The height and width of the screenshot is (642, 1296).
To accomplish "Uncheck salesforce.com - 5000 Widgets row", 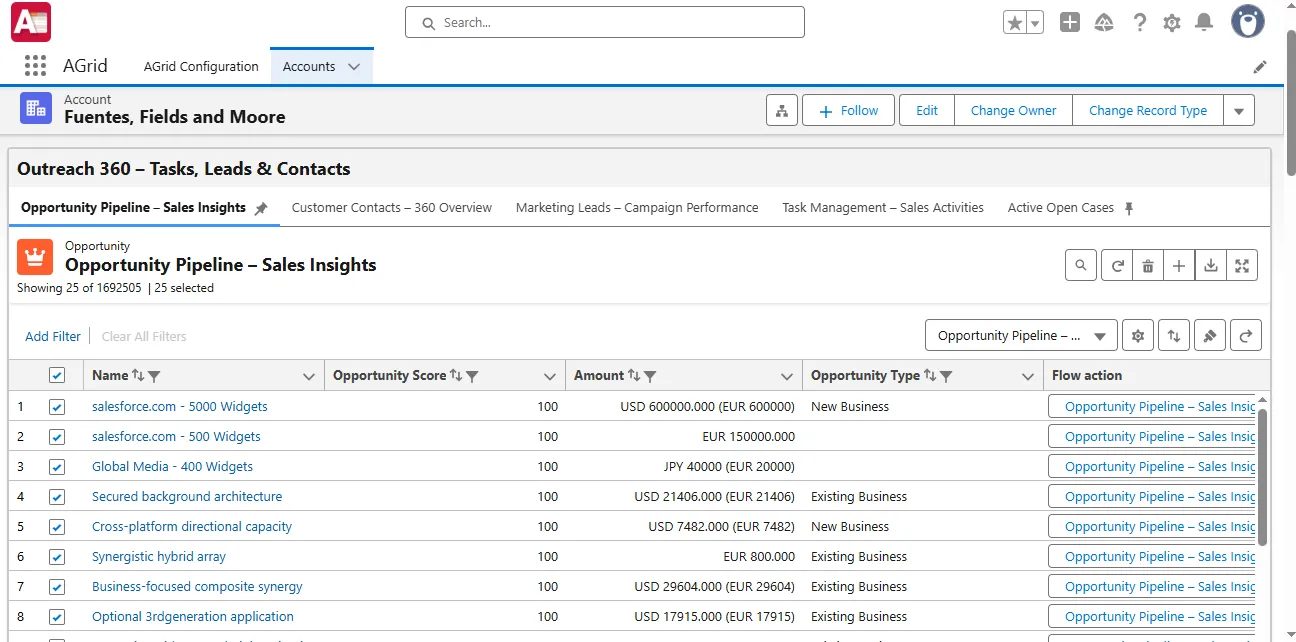I will coord(57,407).
